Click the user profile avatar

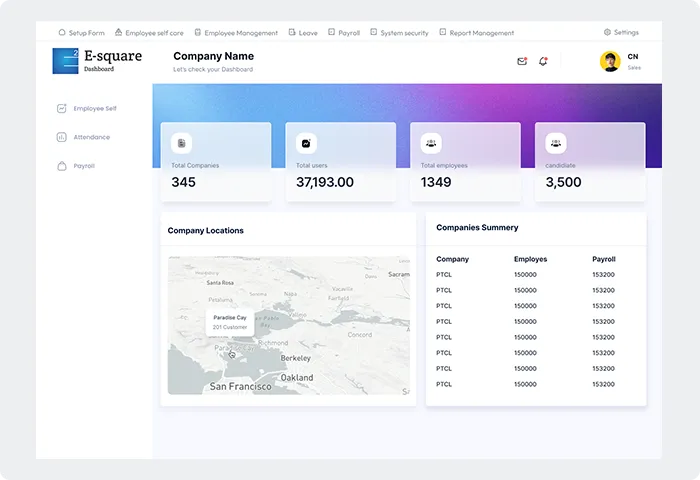(610, 62)
